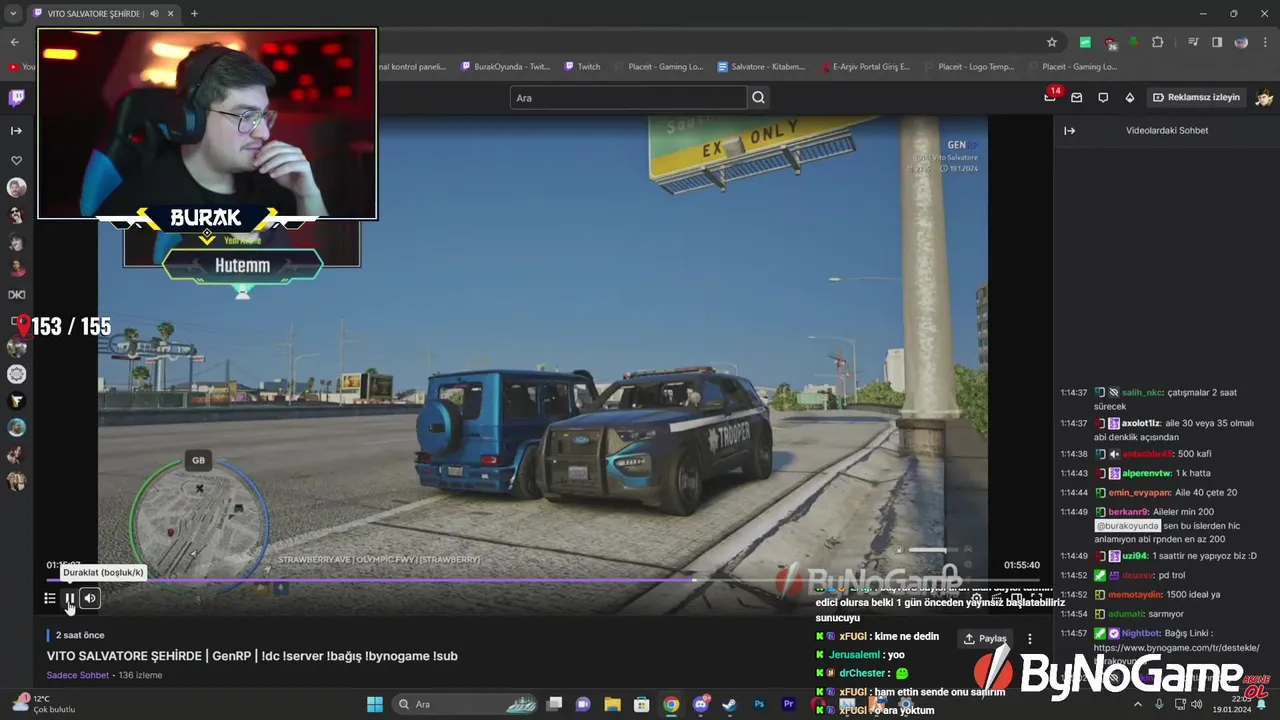The height and width of the screenshot is (720, 1280).
Task: Click the green extension icon in toolbar
Action: [1085, 42]
